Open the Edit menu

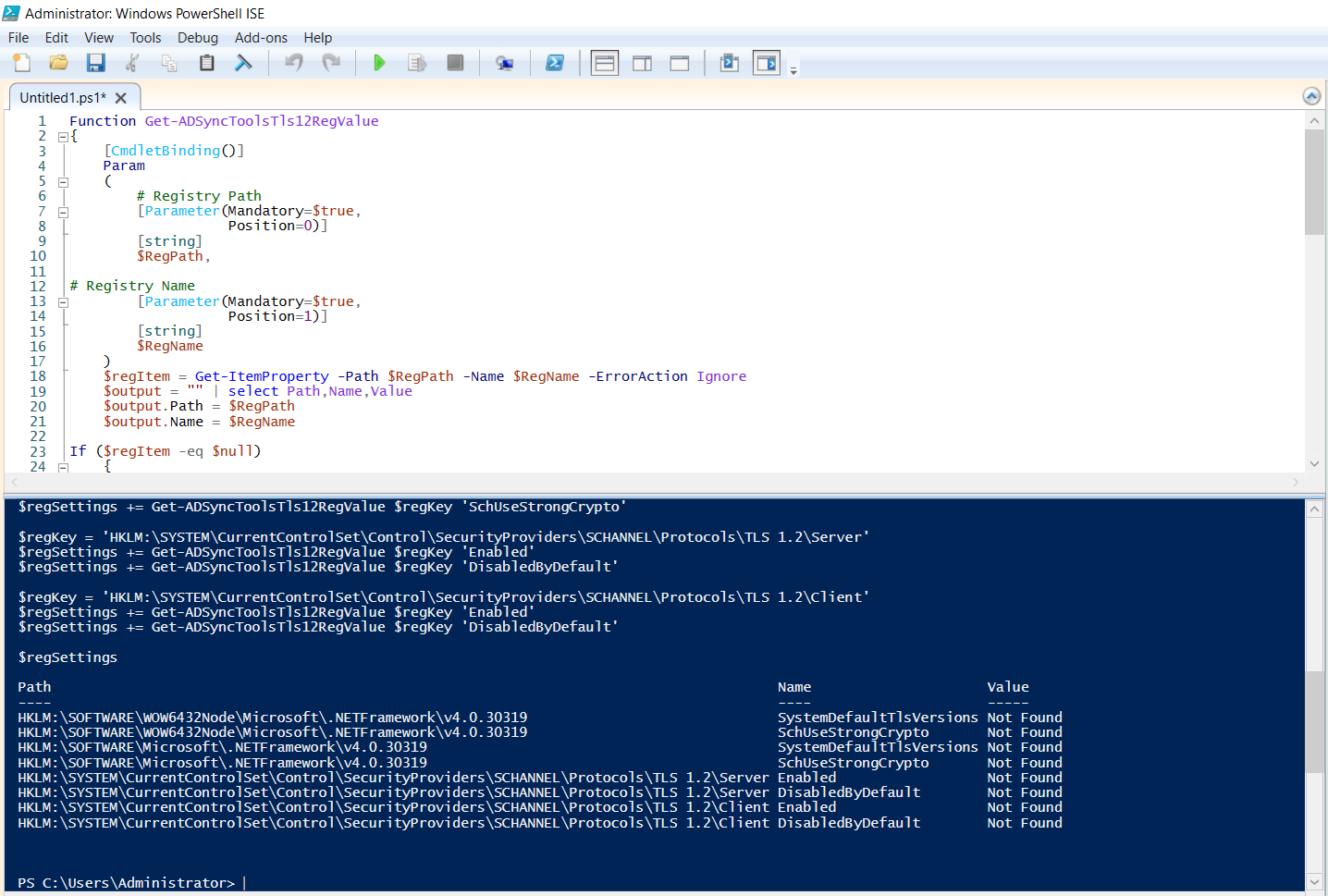pos(56,38)
